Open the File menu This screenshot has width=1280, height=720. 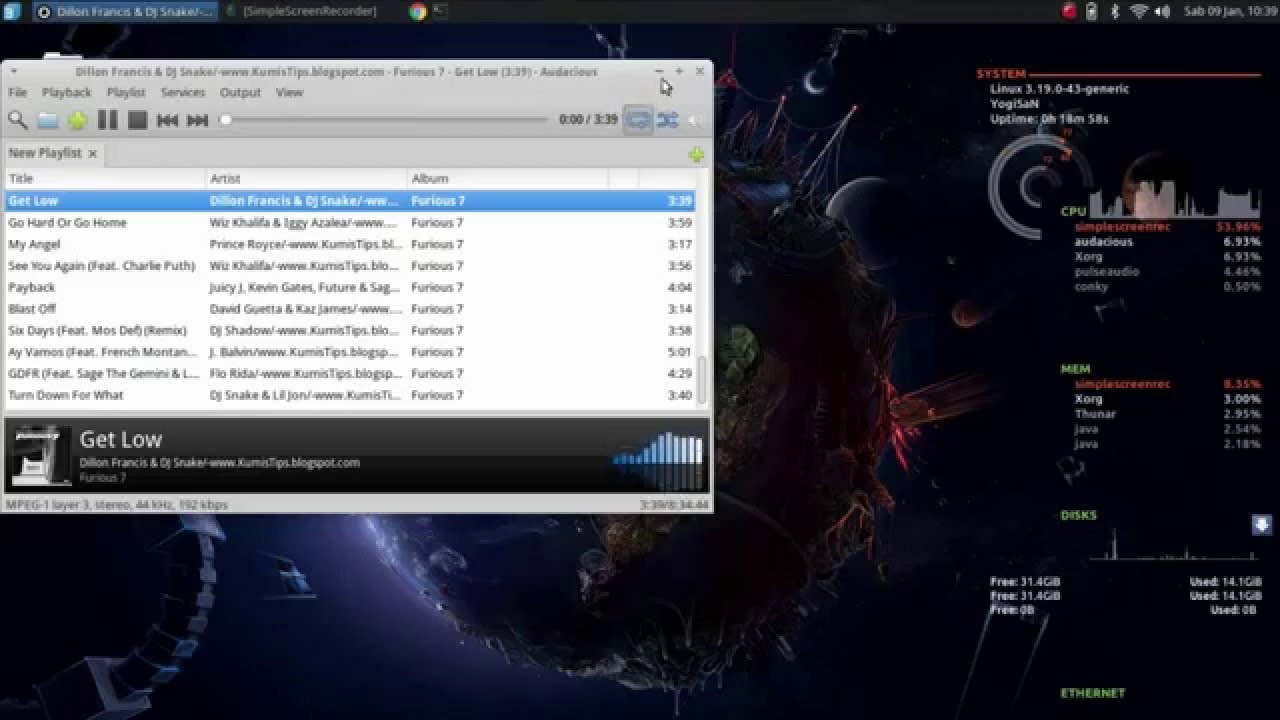(x=17, y=92)
